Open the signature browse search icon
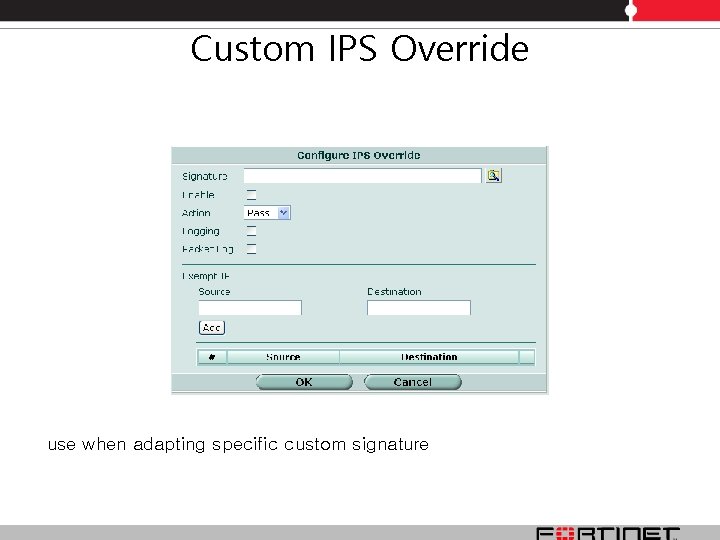The height and width of the screenshot is (540, 720). click(x=494, y=175)
